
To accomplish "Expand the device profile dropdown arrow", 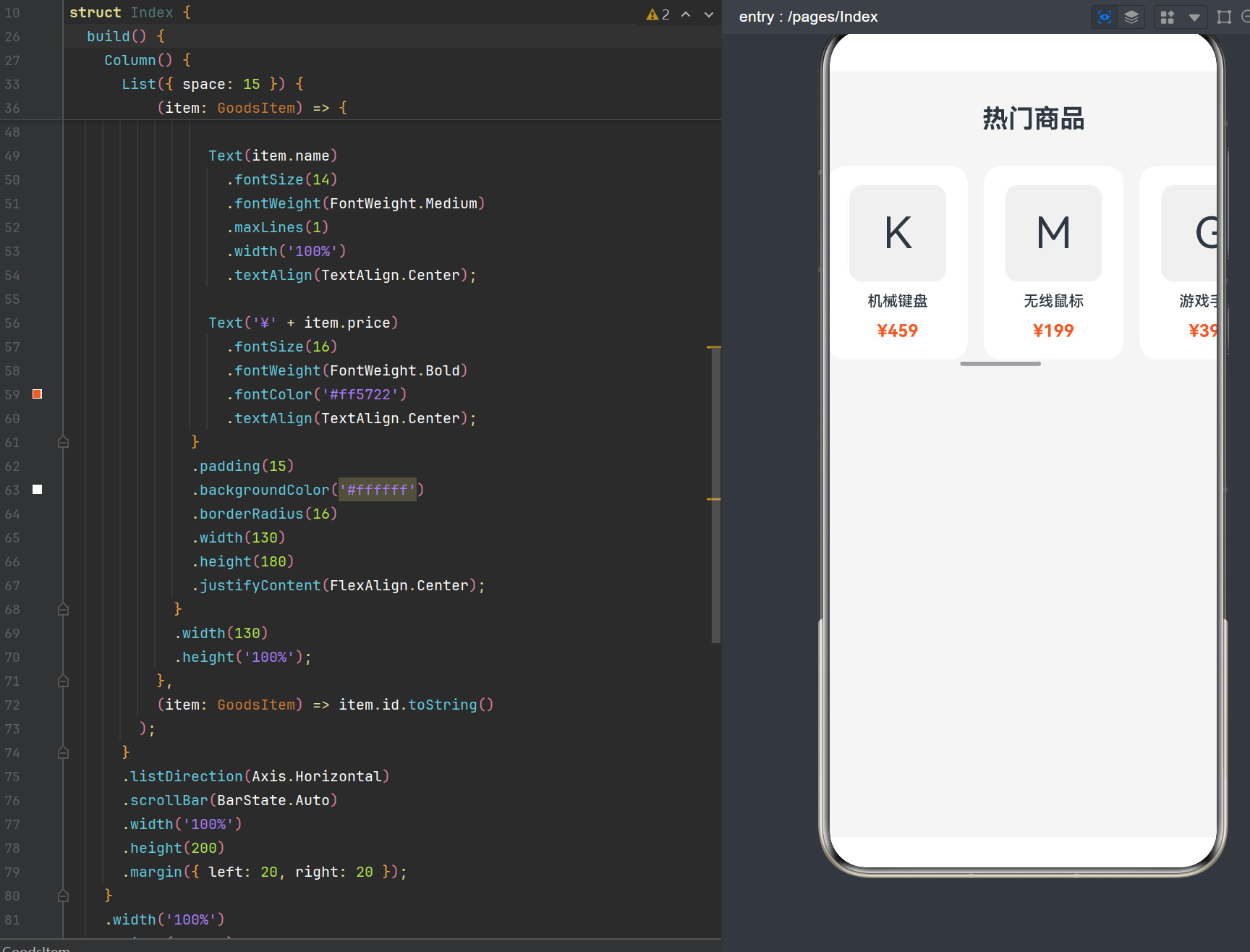I will coord(1194,17).
